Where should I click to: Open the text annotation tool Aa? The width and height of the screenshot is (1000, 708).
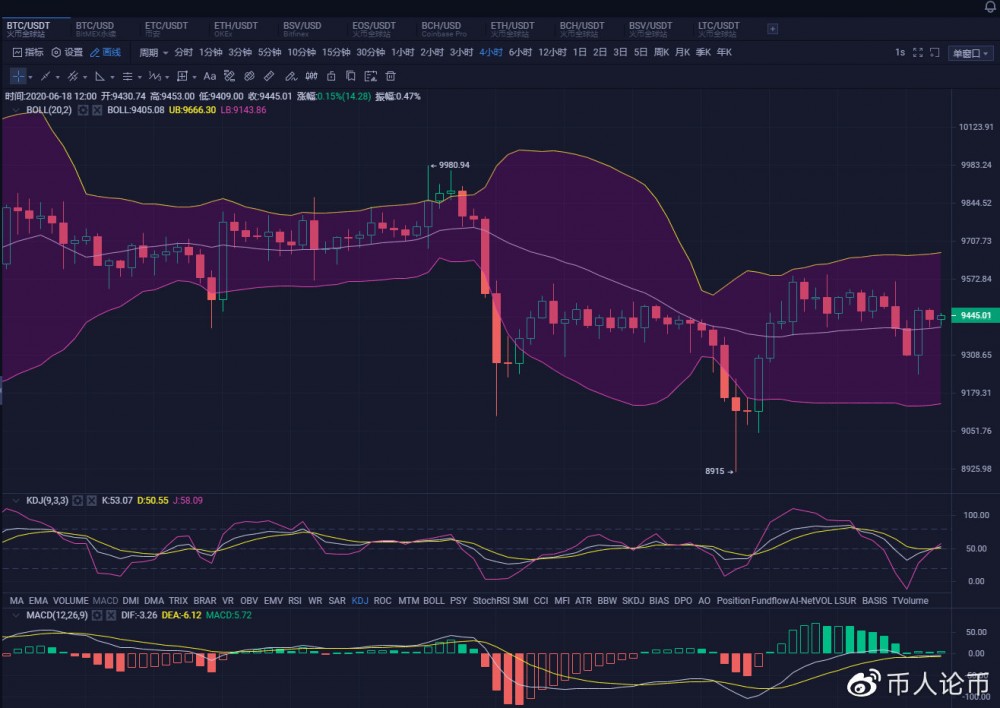pyautogui.click(x=209, y=76)
